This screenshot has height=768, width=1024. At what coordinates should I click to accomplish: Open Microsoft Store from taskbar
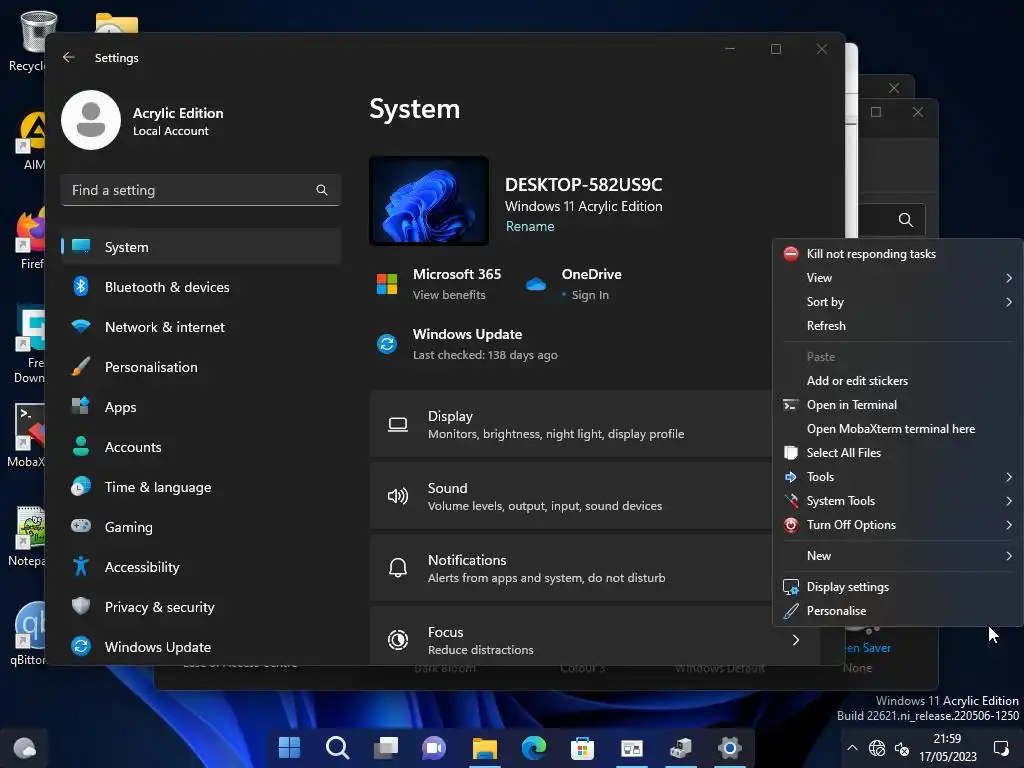[582, 747]
